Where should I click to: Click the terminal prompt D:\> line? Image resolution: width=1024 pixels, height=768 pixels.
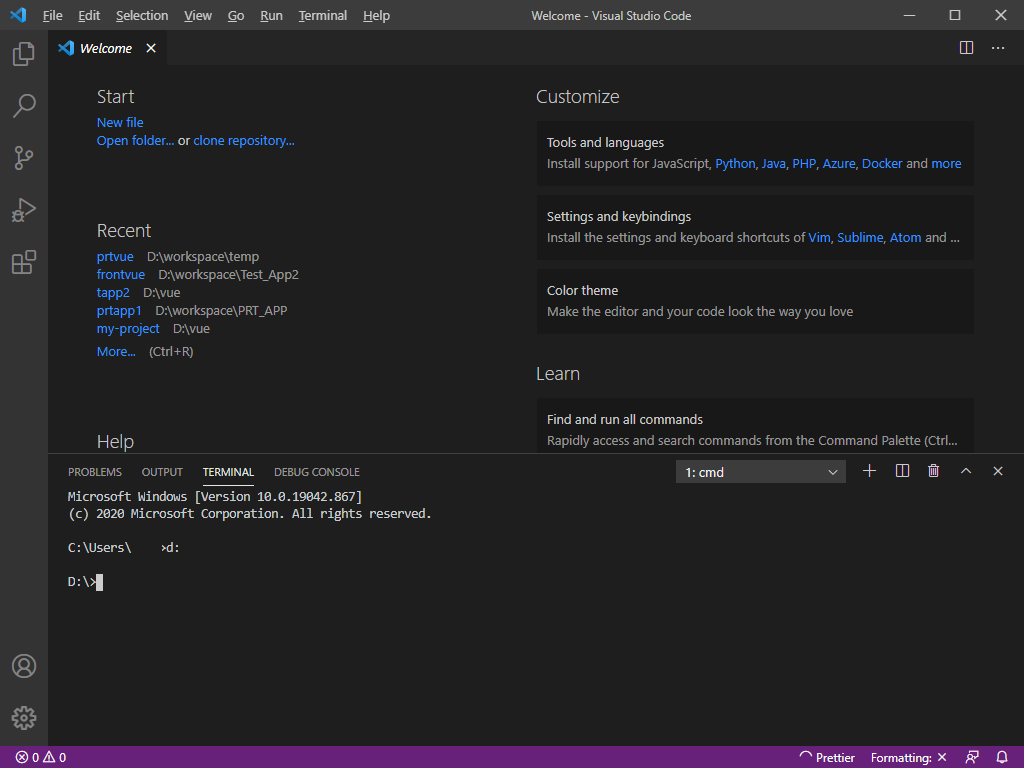pyautogui.click(x=85, y=581)
